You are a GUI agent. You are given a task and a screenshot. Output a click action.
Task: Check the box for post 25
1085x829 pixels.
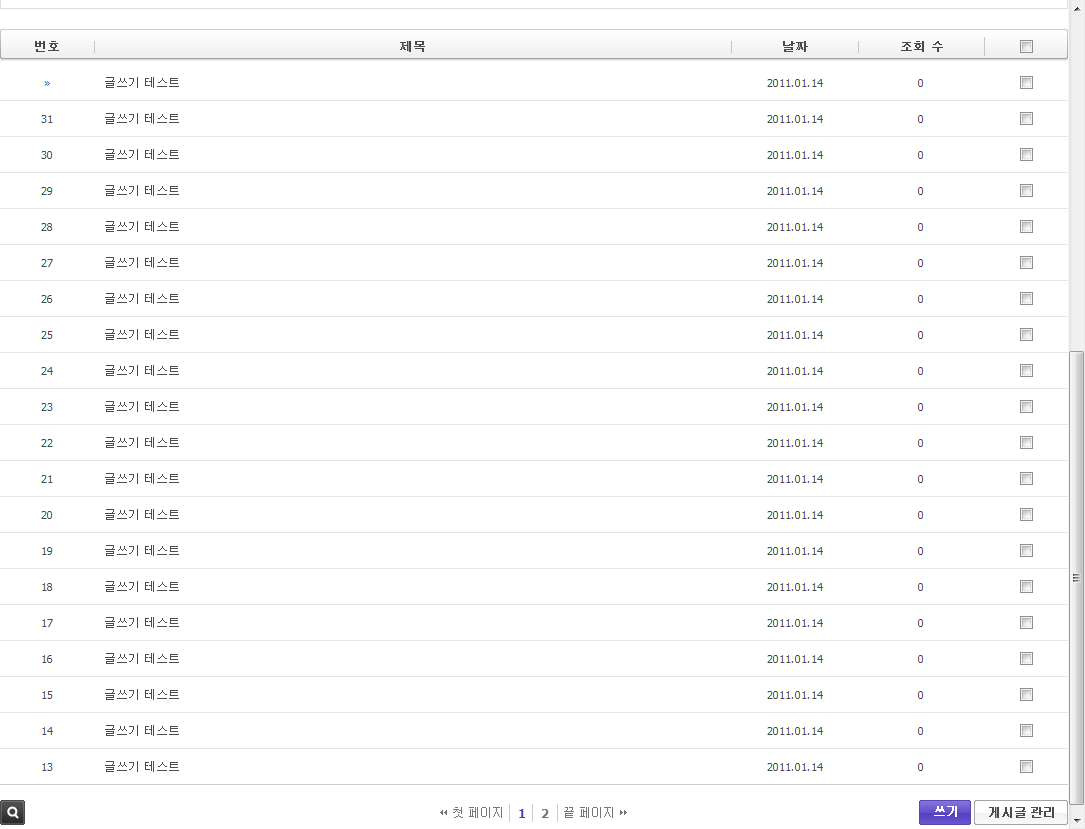(x=1026, y=335)
